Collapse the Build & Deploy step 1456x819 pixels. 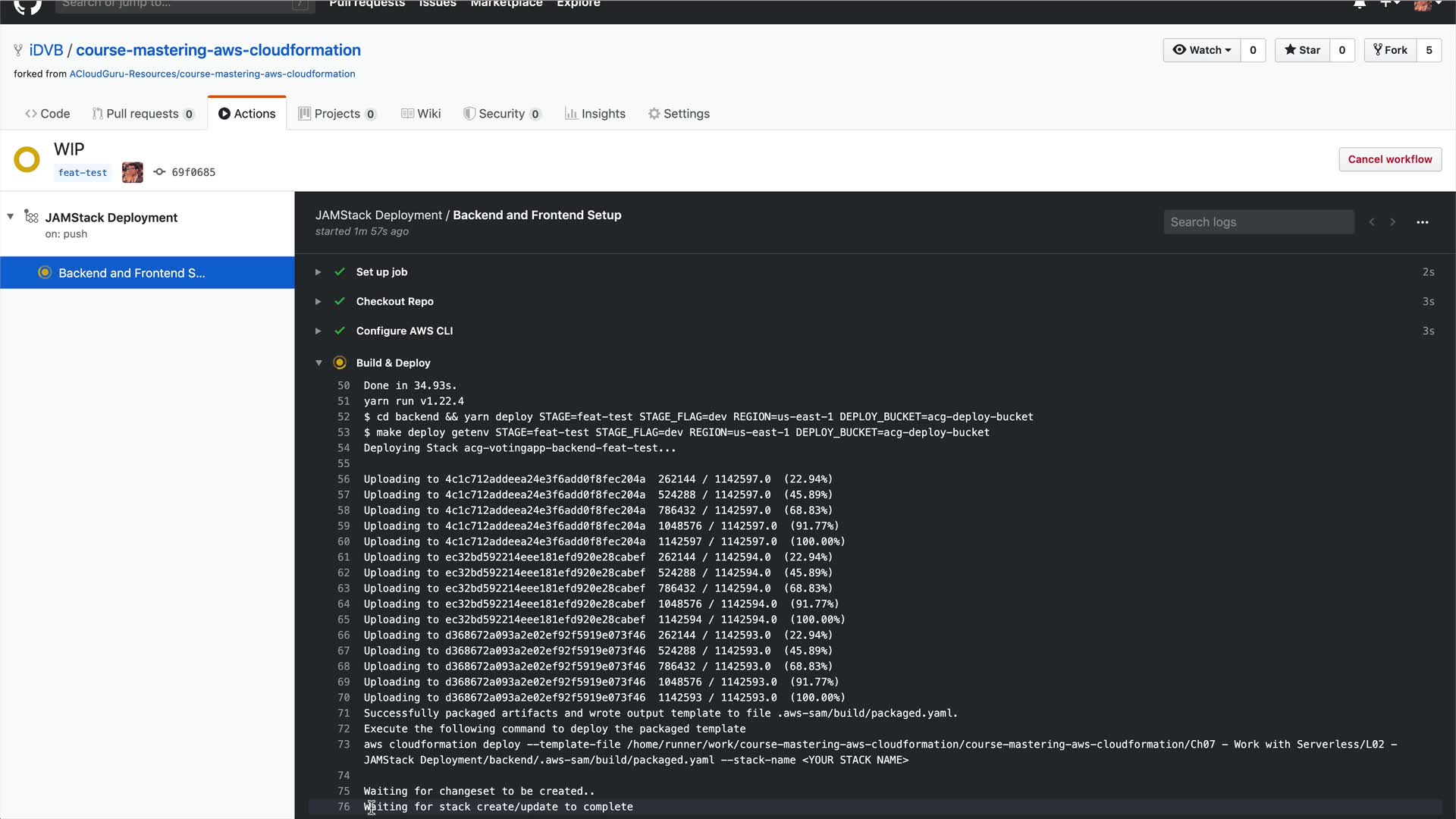[318, 363]
